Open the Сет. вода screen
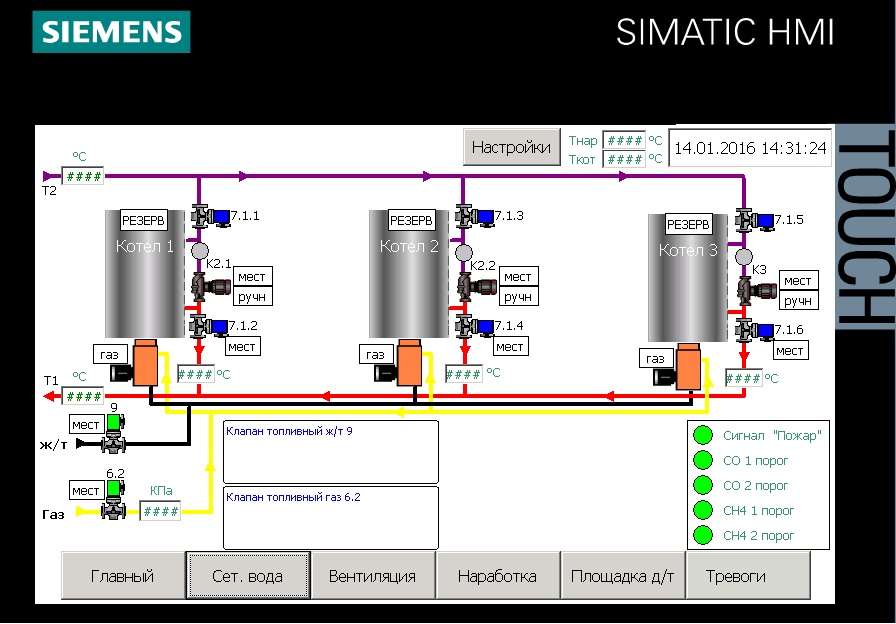Viewport: 896px width, 624px height. 247,576
